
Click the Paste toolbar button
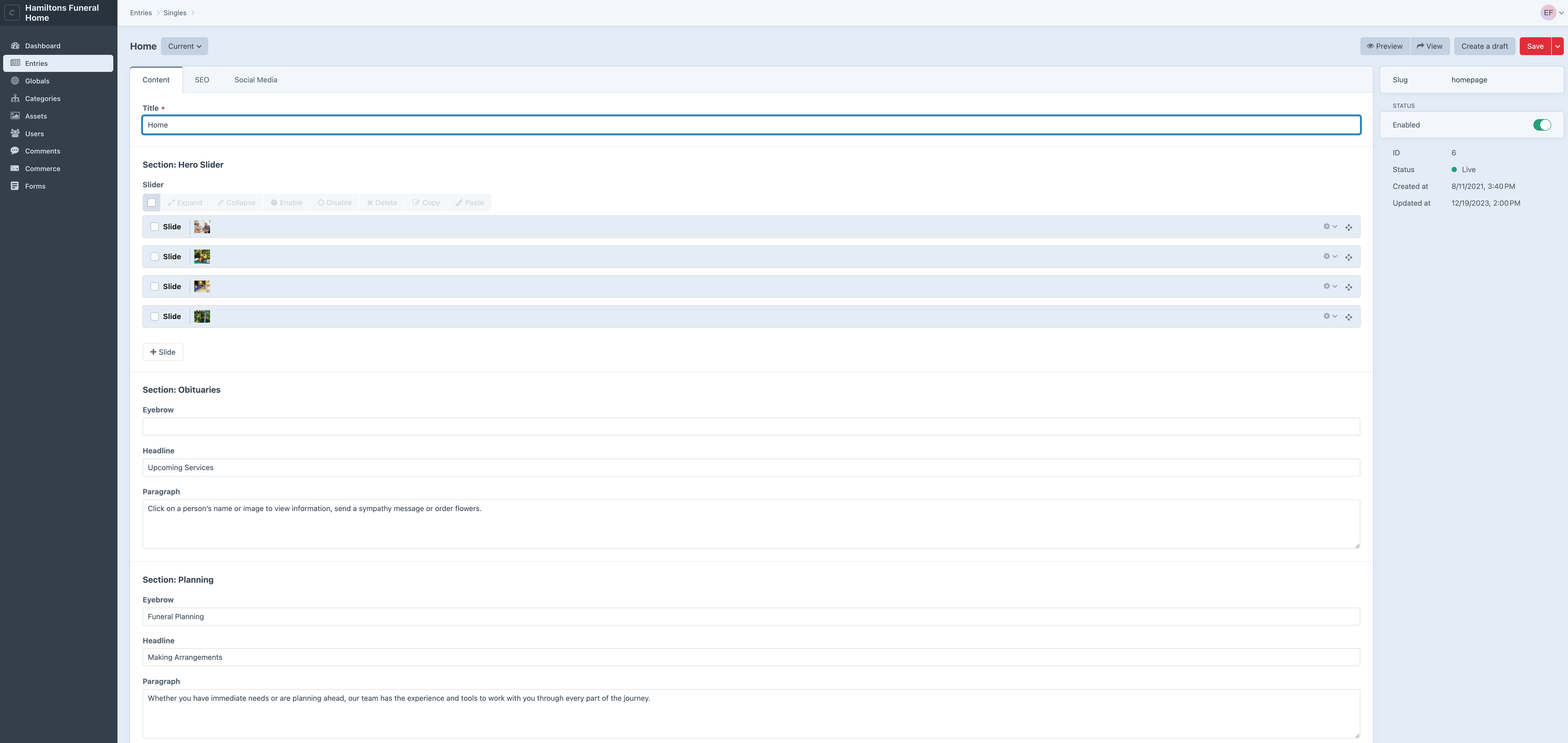tap(469, 203)
